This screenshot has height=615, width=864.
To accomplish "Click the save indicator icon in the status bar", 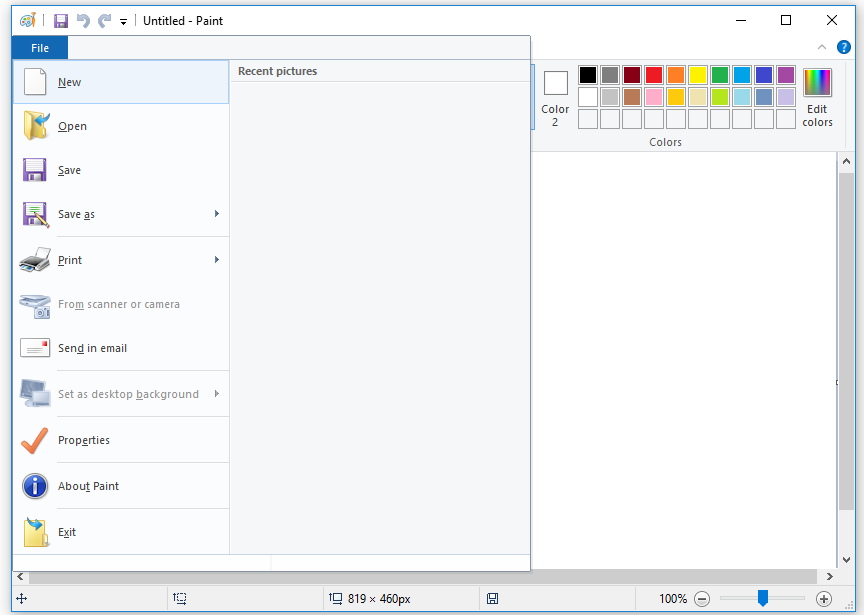I will tap(493, 598).
